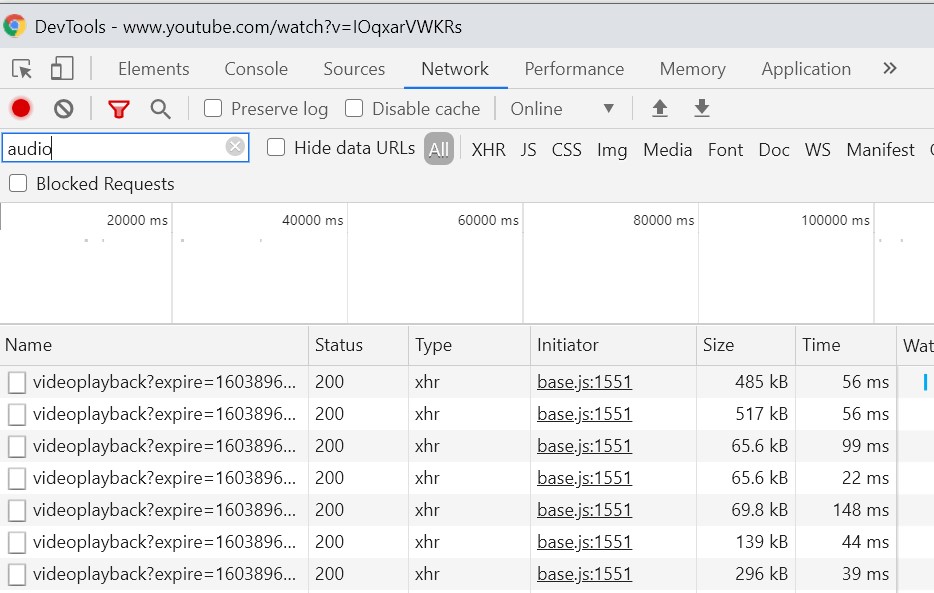Sort by Time column header

[846, 345]
